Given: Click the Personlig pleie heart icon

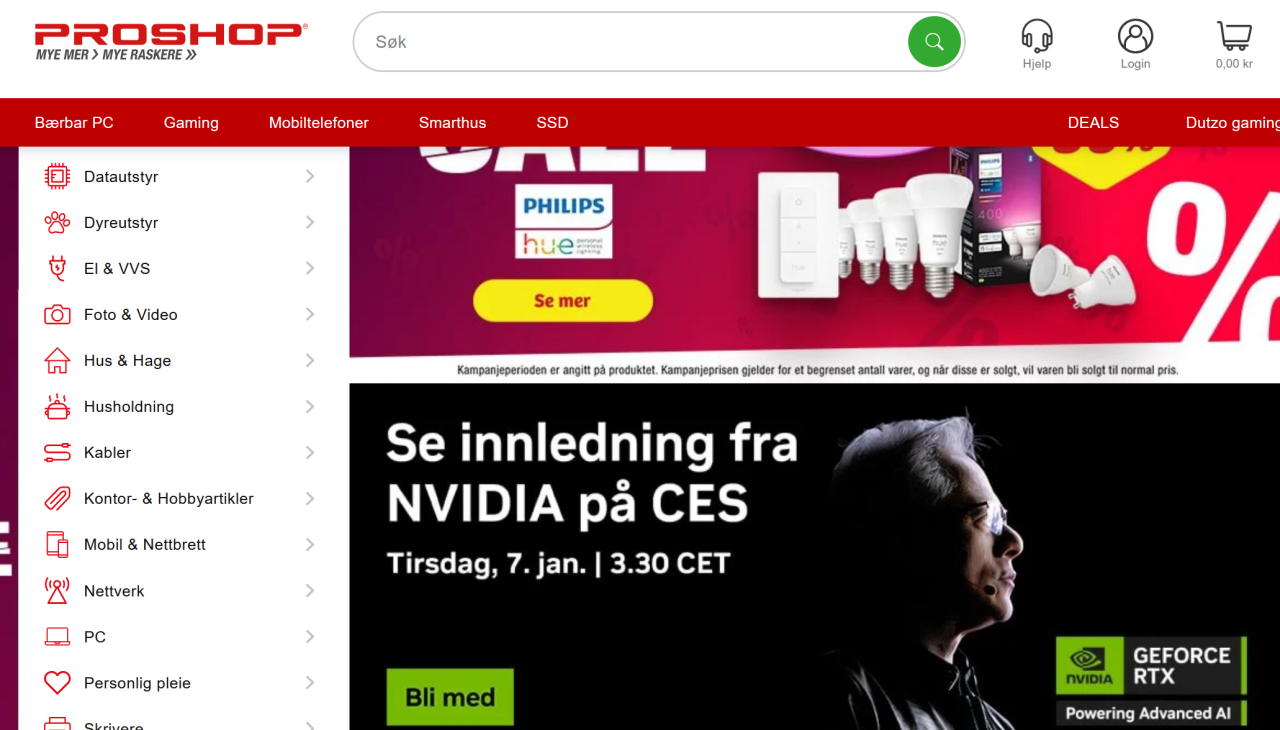Looking at the screenshot, I should pyautogui.click(x=57, y=683).
